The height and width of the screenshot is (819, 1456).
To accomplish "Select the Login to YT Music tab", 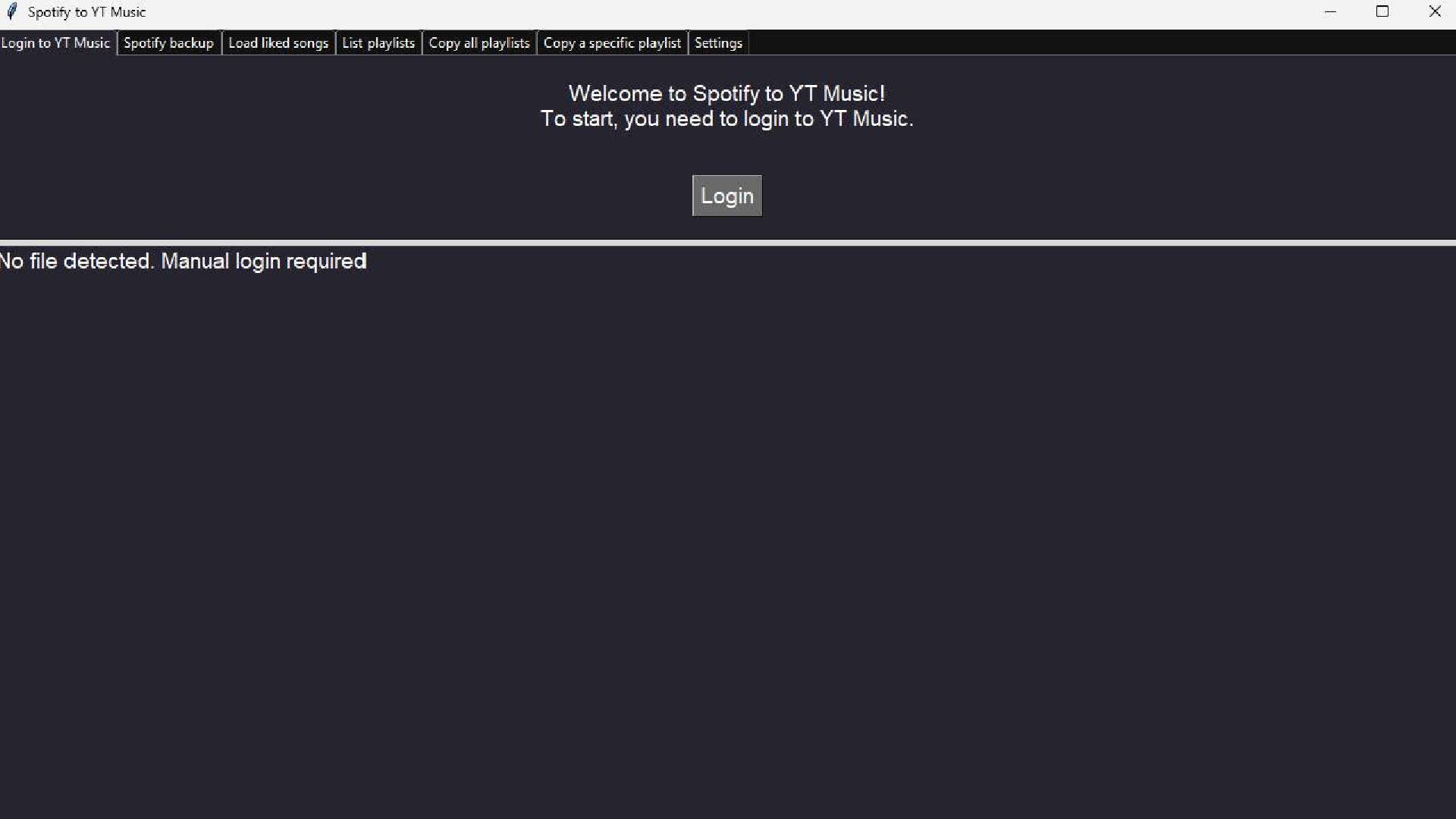I will (x=56, y=43).
